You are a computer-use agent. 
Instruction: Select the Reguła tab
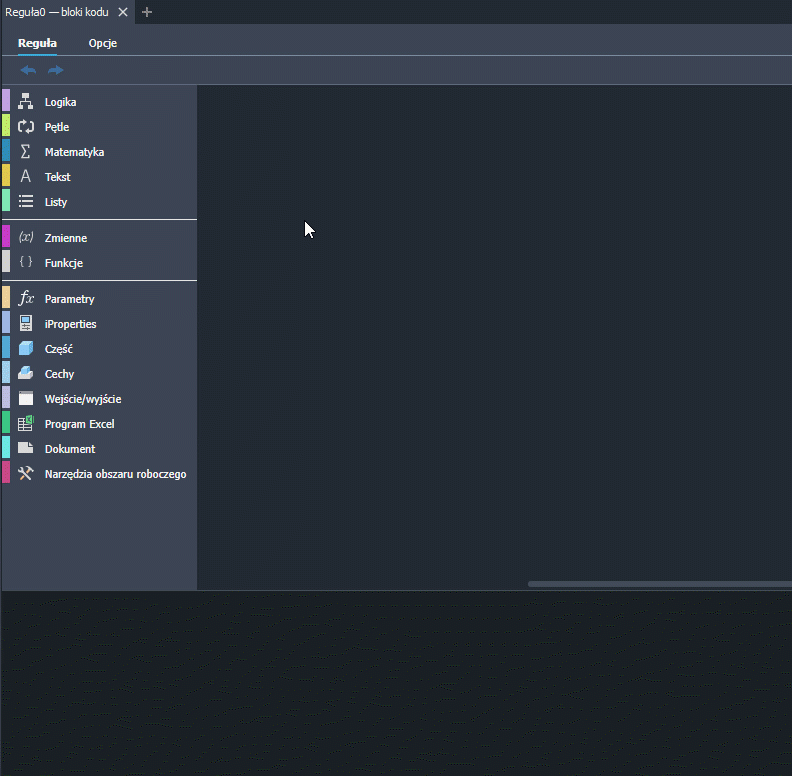[37, 43]
